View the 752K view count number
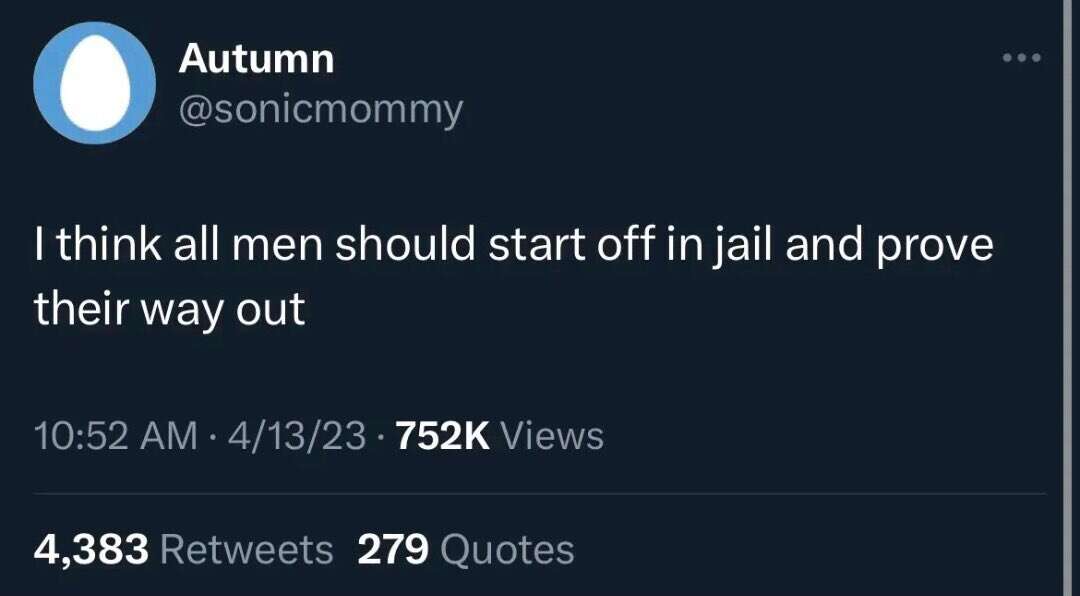 tap(443, 436)
